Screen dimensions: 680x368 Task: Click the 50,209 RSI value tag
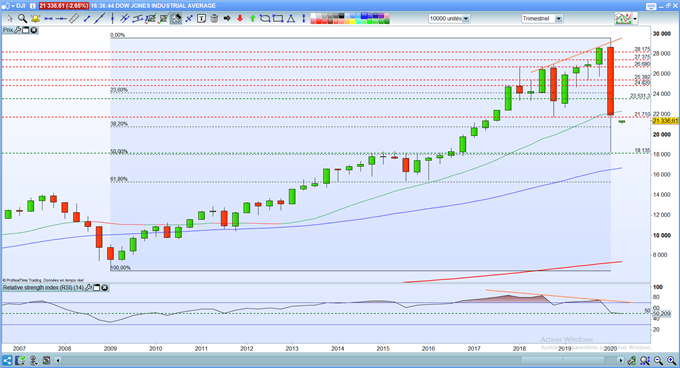point(661,313)
